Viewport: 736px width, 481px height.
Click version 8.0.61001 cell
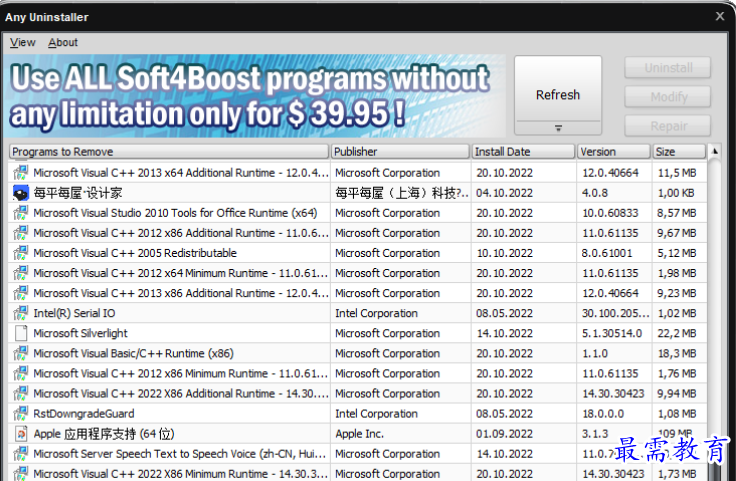point(607,253)
